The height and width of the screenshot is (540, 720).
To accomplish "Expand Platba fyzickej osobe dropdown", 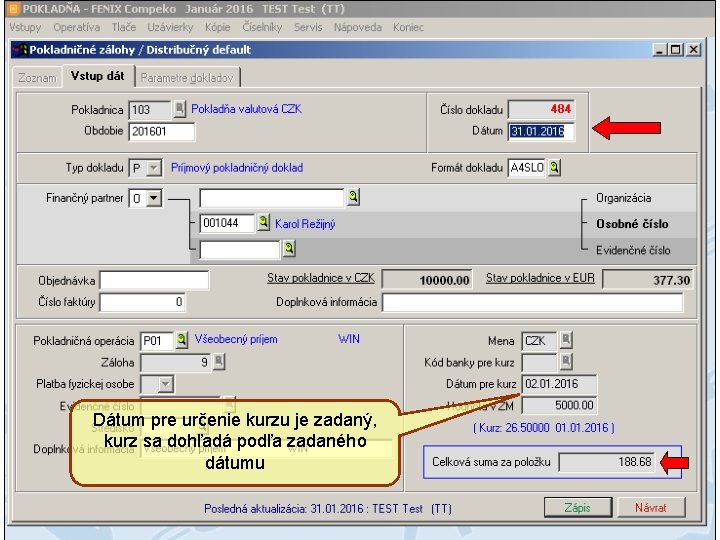I will (x=166, y=384).
